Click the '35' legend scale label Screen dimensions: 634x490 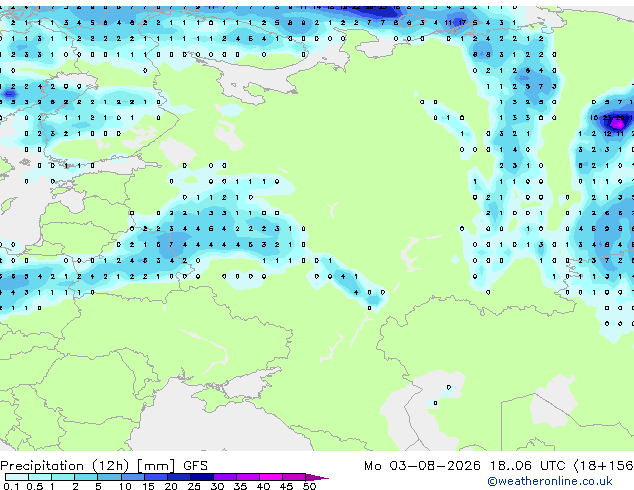[x=240, y=486]
